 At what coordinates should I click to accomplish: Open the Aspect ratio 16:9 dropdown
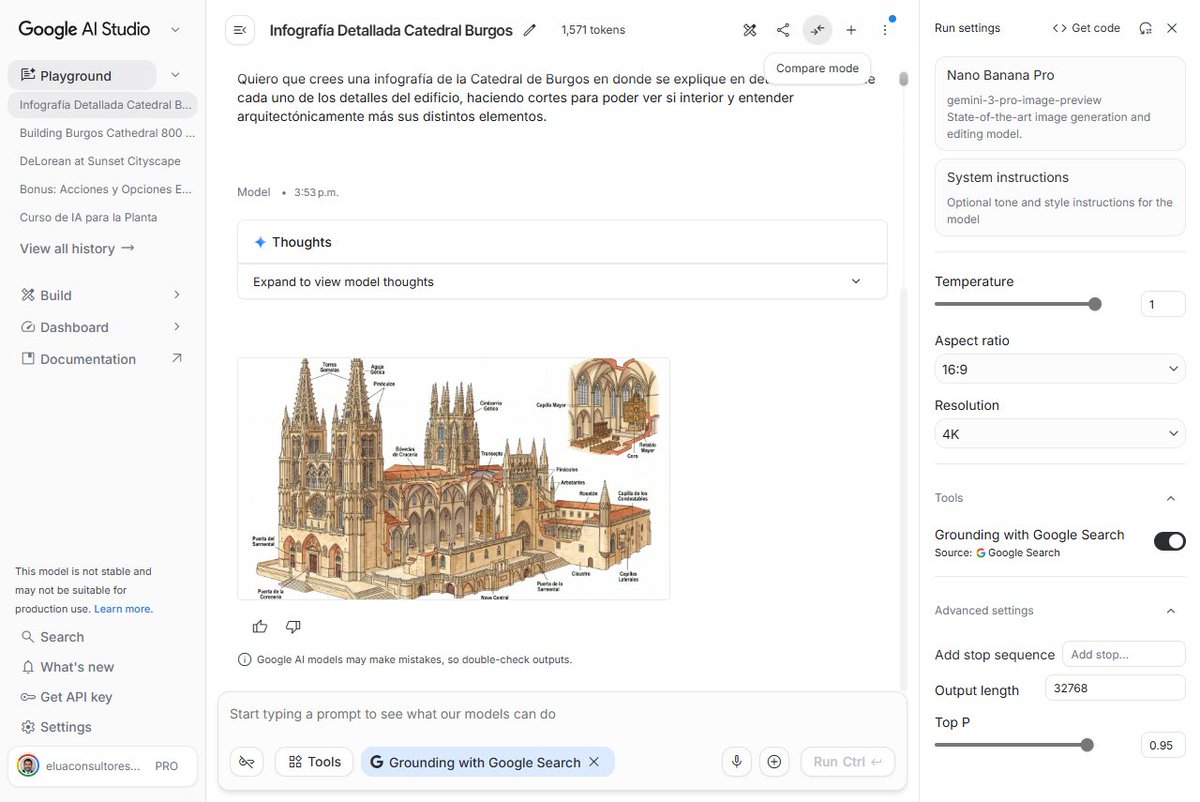[x=1060, y=370]
